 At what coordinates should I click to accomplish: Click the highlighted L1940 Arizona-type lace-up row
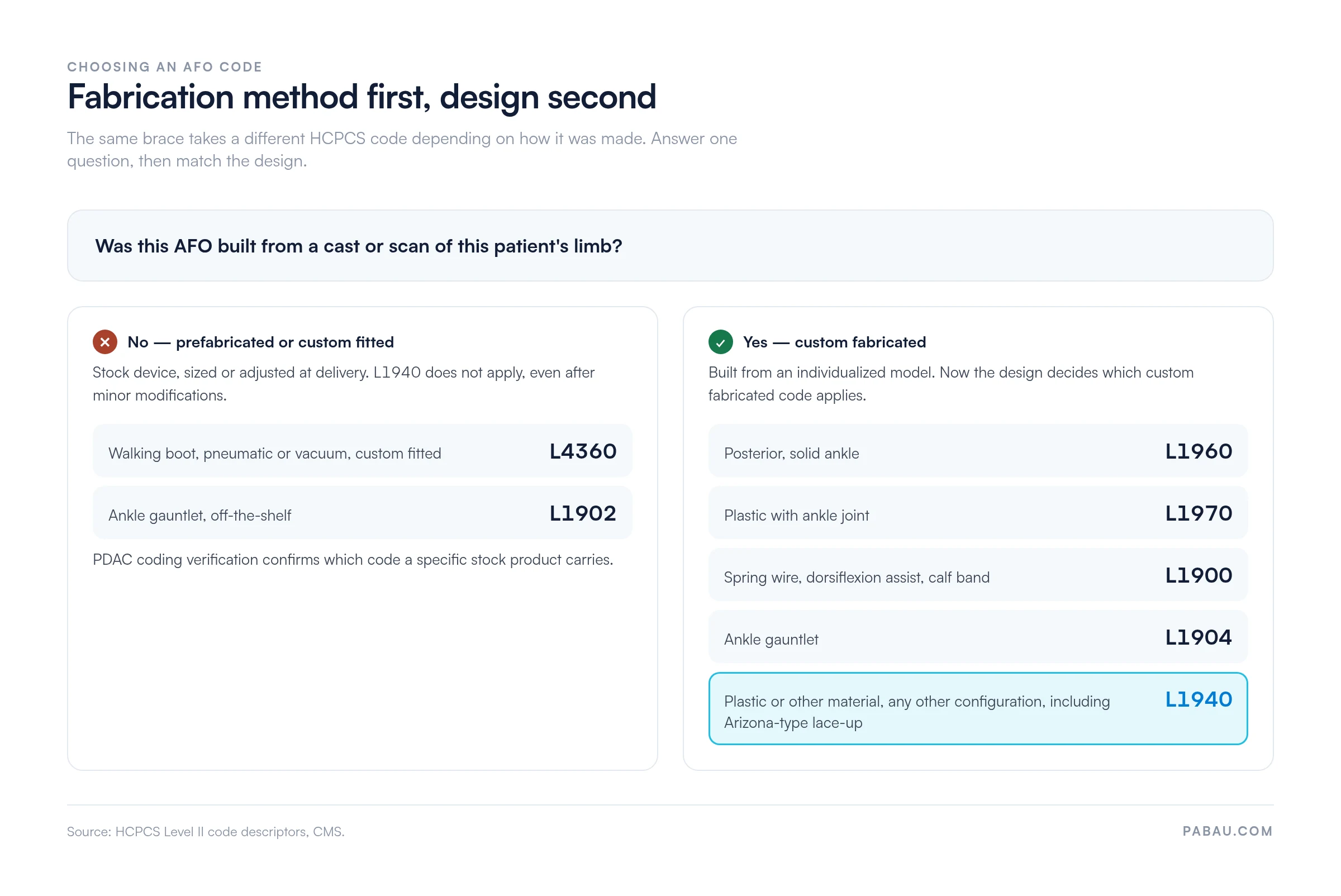978,709
